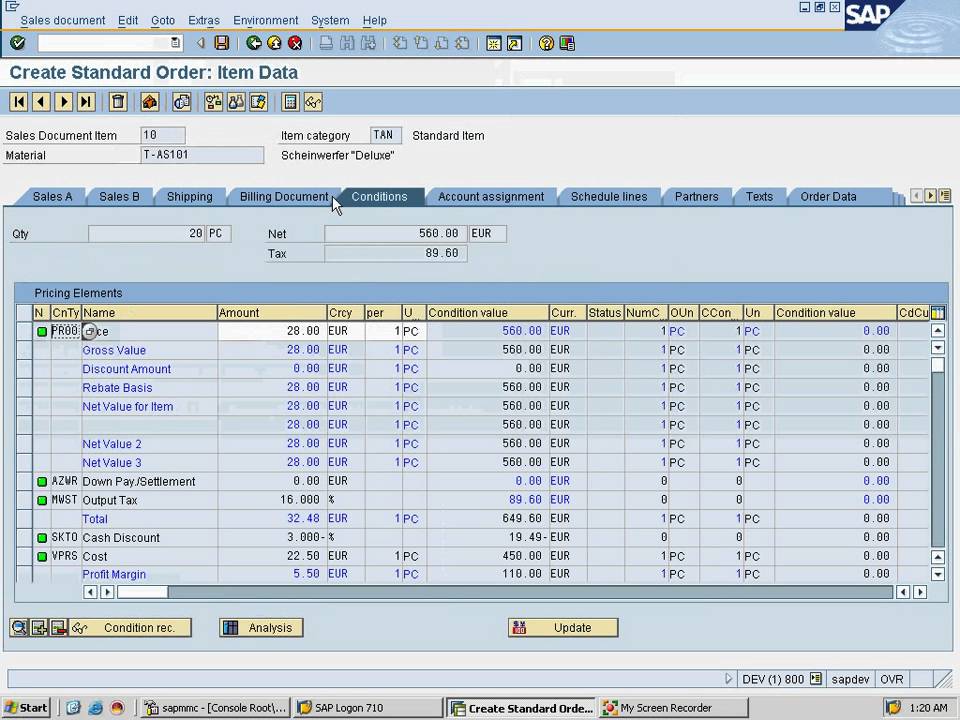This screenshot has width=960, height=720.
Task: Click the condition detail magnifier icon
Action: point(18,628)
